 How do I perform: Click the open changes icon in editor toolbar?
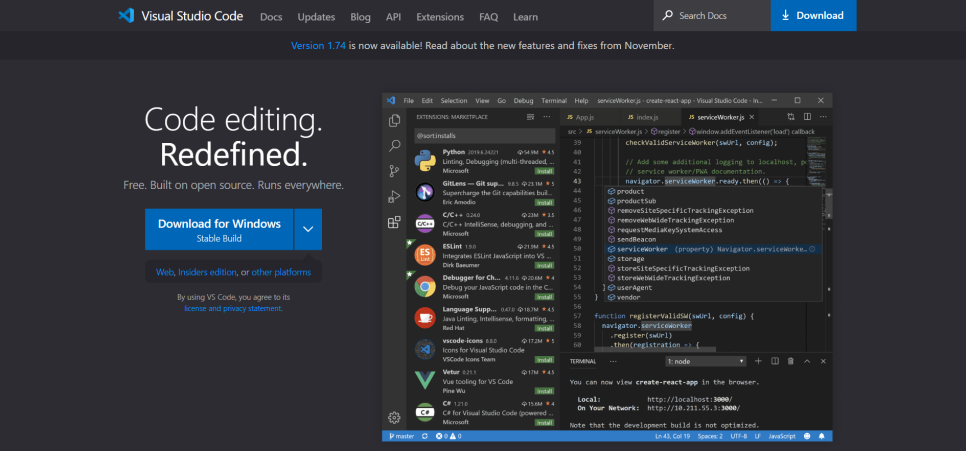(791, 116)
